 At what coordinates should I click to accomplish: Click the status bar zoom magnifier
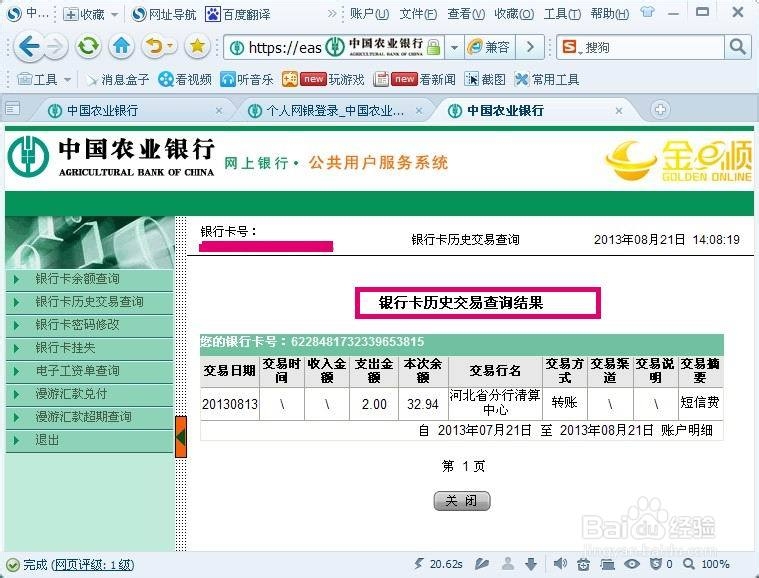[x=689, y=564]
